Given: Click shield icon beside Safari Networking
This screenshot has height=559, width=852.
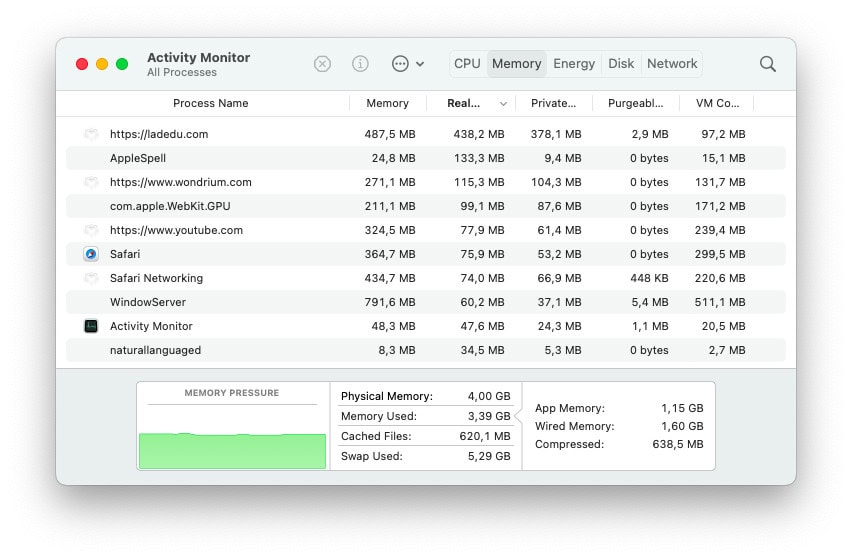Looking at the screenshot, I should [x=91, y=278].
